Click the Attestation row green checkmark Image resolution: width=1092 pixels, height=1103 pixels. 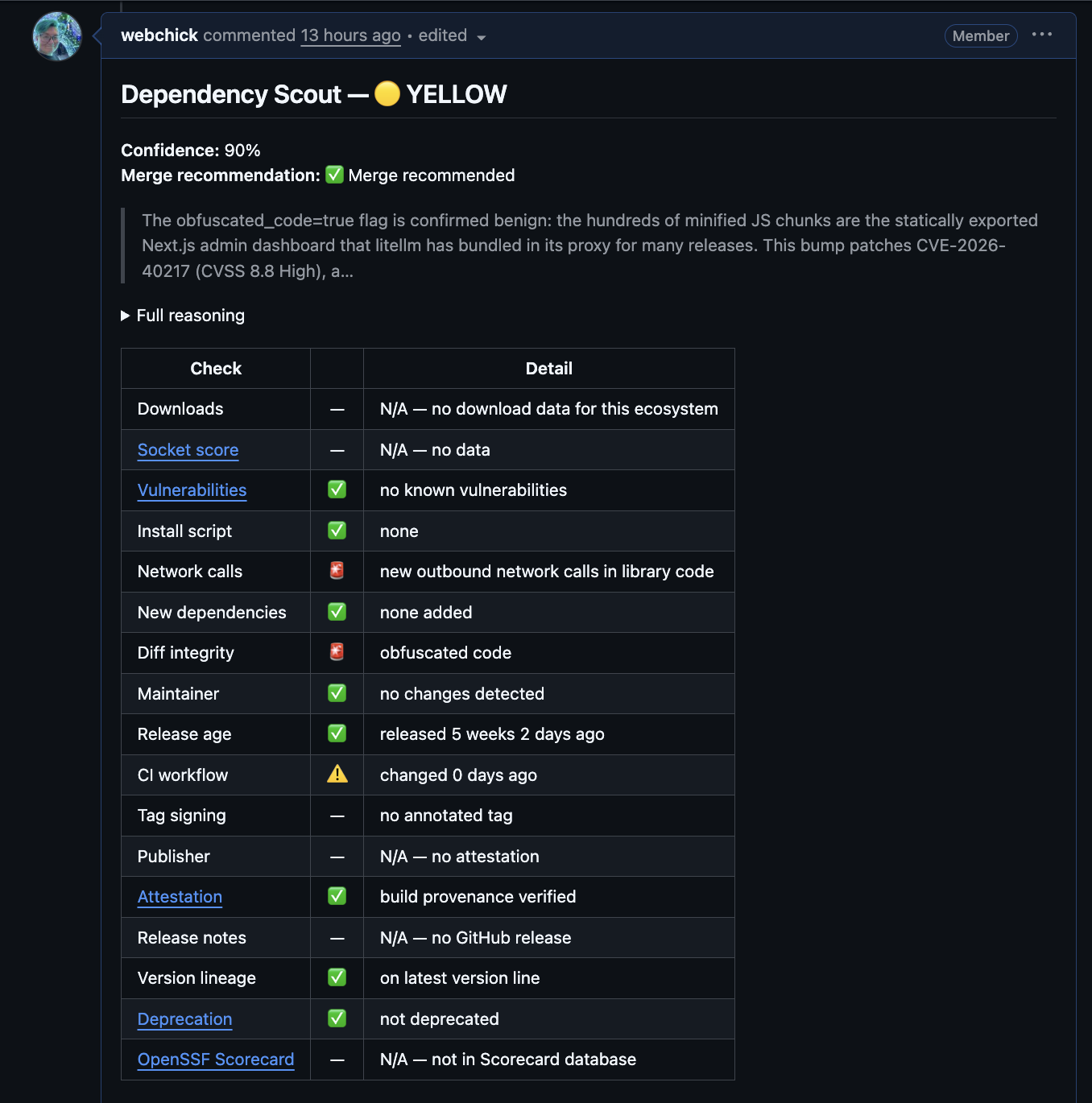click(337, 896)
